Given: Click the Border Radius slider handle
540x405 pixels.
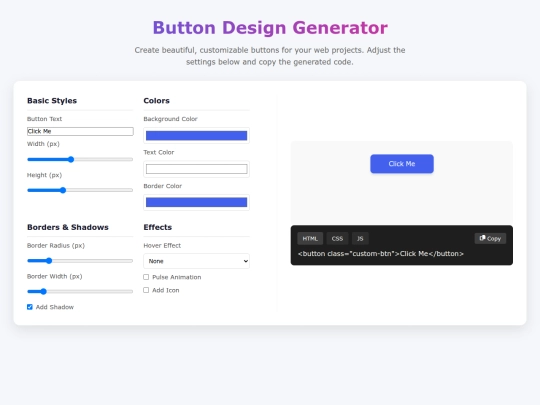Looking at the screenshot, I should (x=49, y=261).
